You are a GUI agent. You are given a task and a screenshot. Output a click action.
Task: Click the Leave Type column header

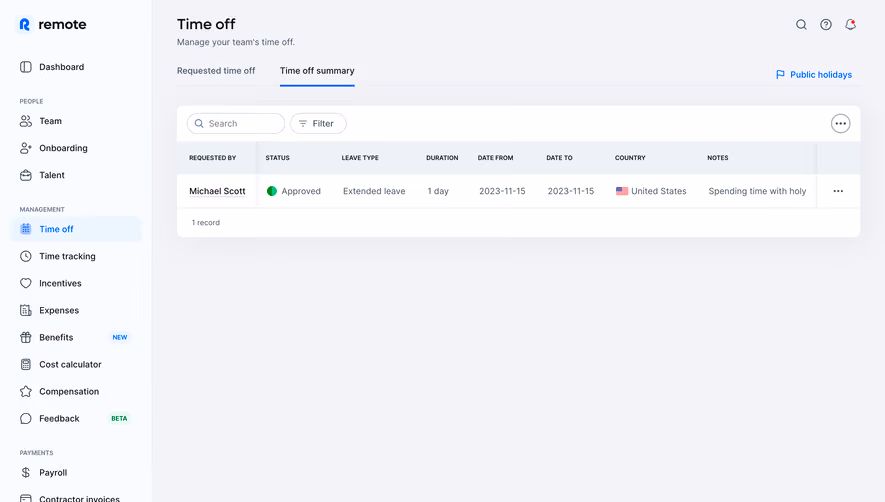click(360, 158)
